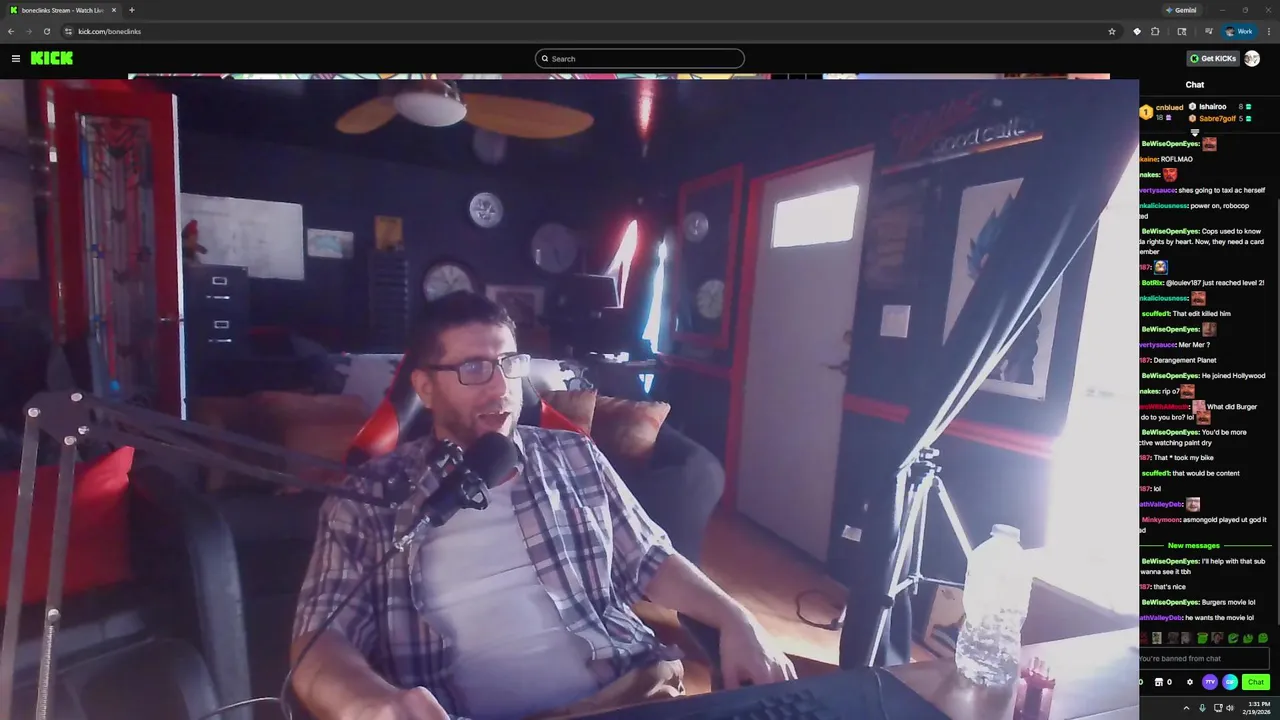Open network status icon in system tray
Screen dimensions: 1280x720
1218,708
